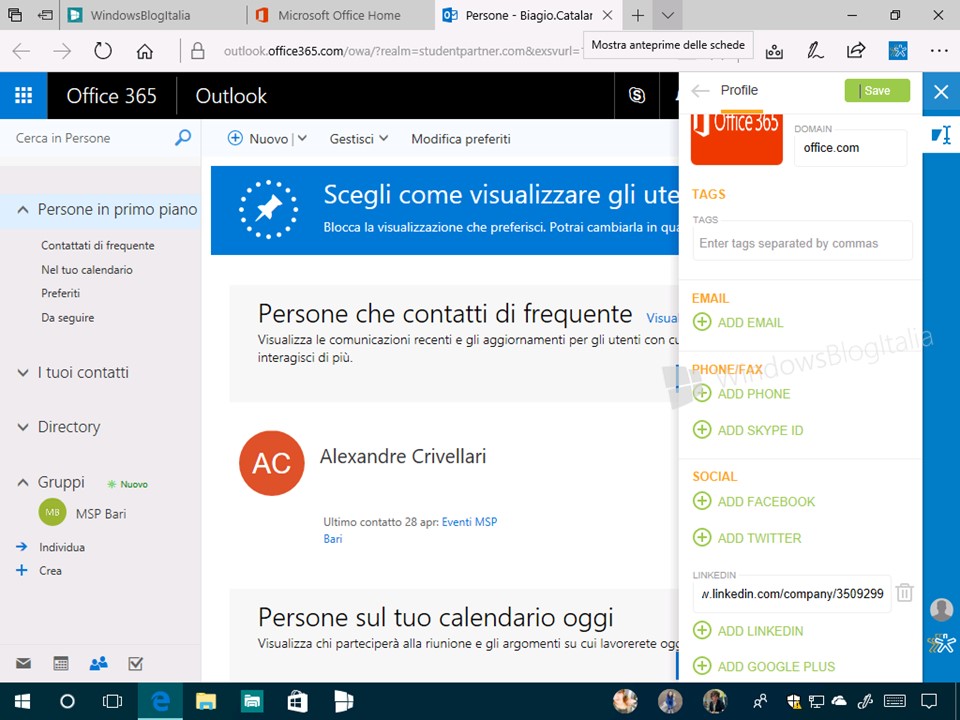Click the browser Back arrow
This screenshot has height=720, width=960.
point(21,51)
